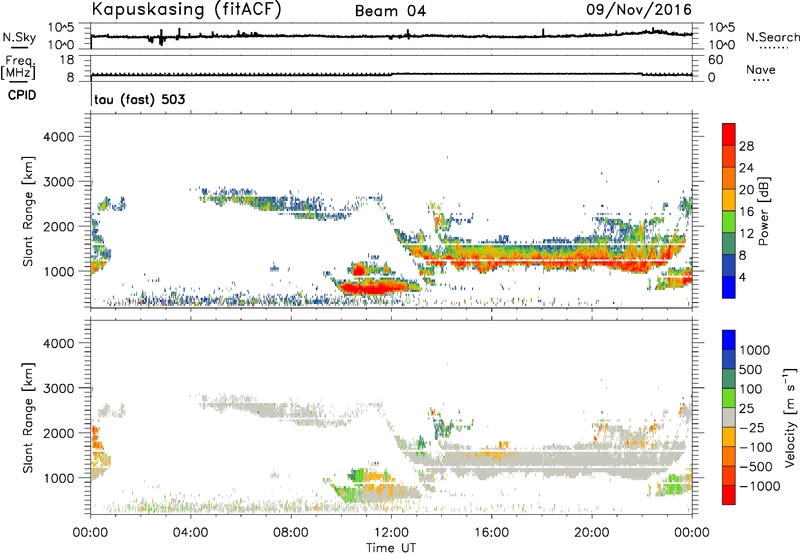
Task: Click the '60' Nave axis tick
Action: tap(715, 60)
